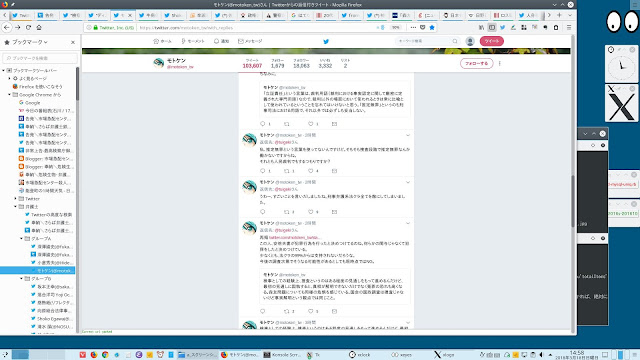Collapse the ブックマークツールバー folder

point(4,71)
